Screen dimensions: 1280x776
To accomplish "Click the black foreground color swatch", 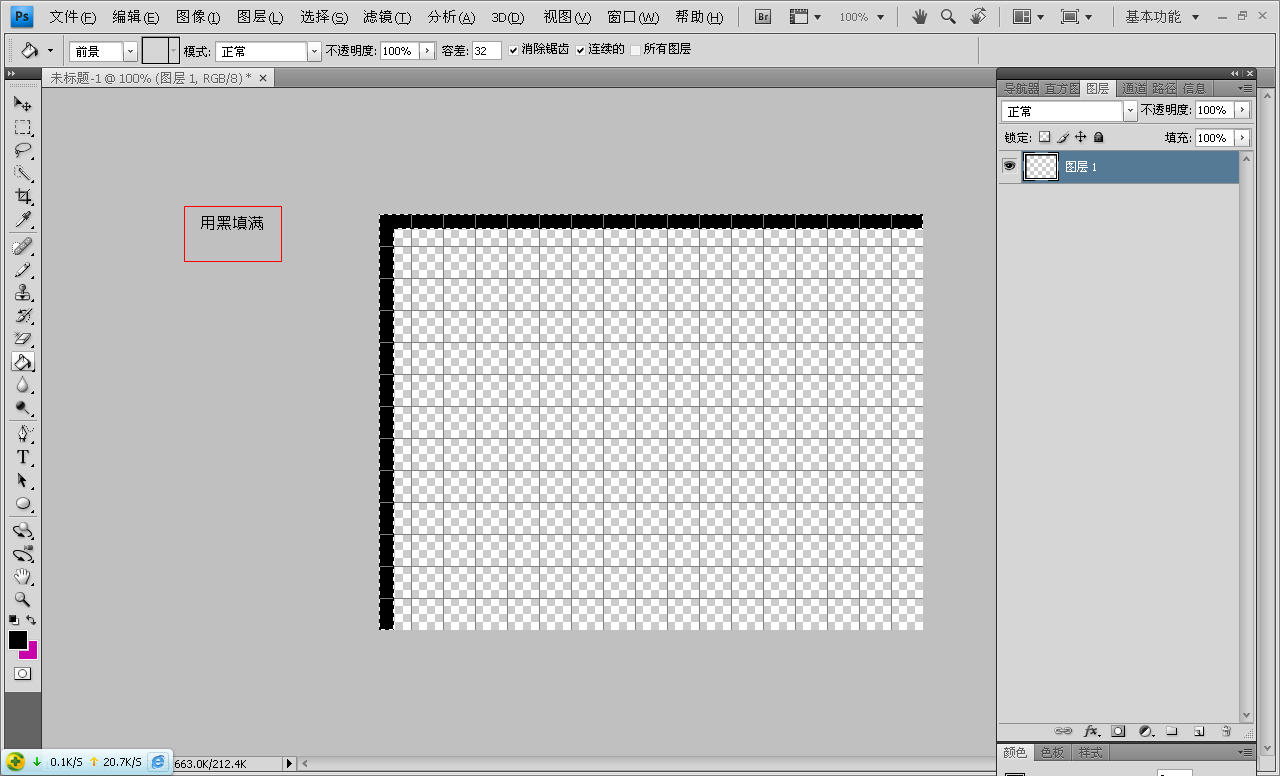I will tap(18, 639).
